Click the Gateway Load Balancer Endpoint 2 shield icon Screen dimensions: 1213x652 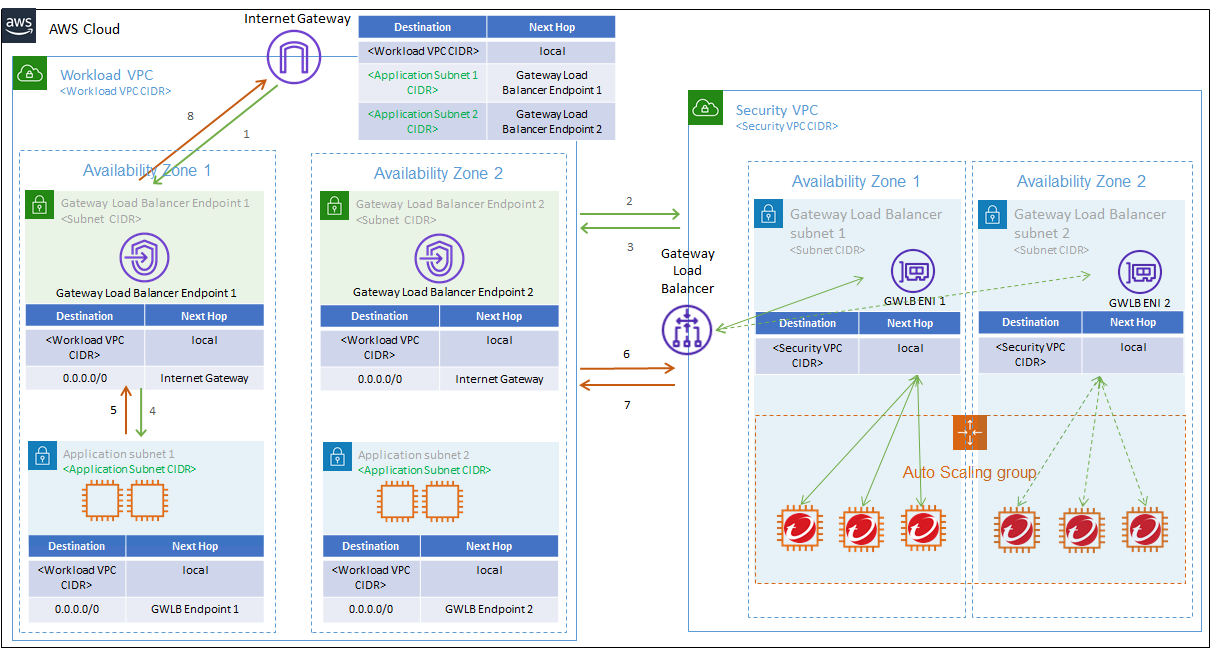tap(440, 259)
